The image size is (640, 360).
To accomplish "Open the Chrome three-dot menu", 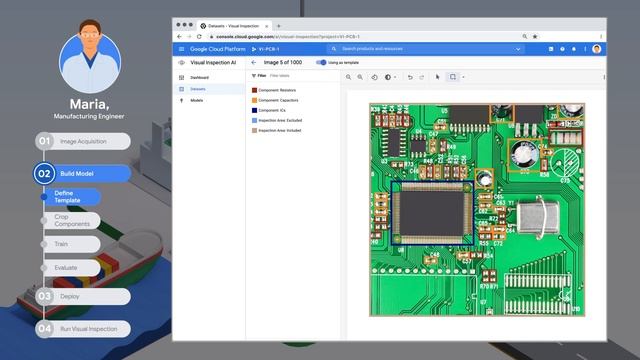I will click(601, 36).
